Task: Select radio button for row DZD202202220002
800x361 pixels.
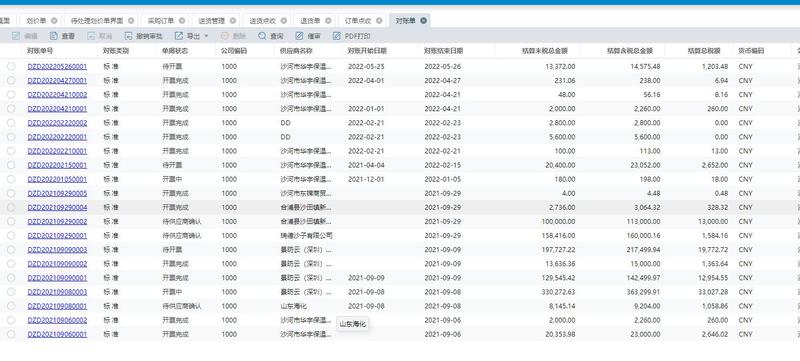Action: (11, 123)
